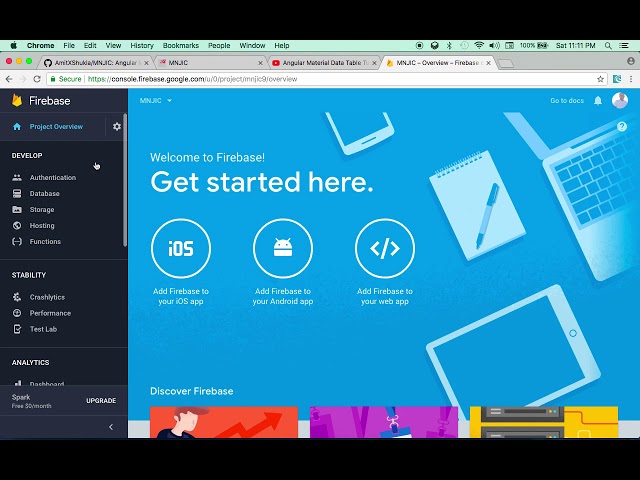Click the Android robot circle icon
Image resolution: width=640 pixels, height=480 pixels.
click(283, 248)
